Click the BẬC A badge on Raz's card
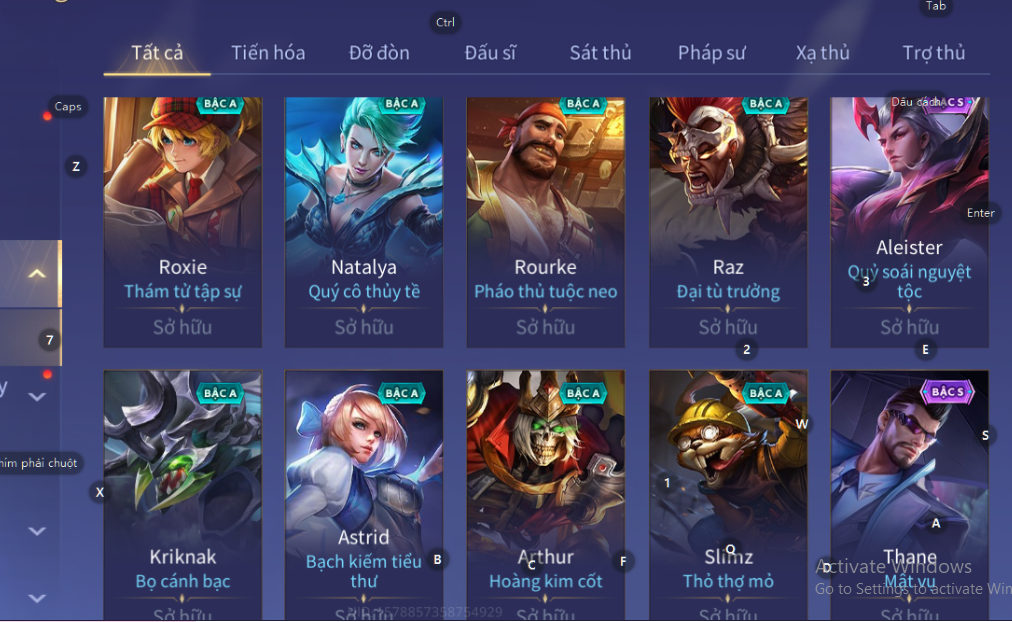1012x622 pixels. 765,104
